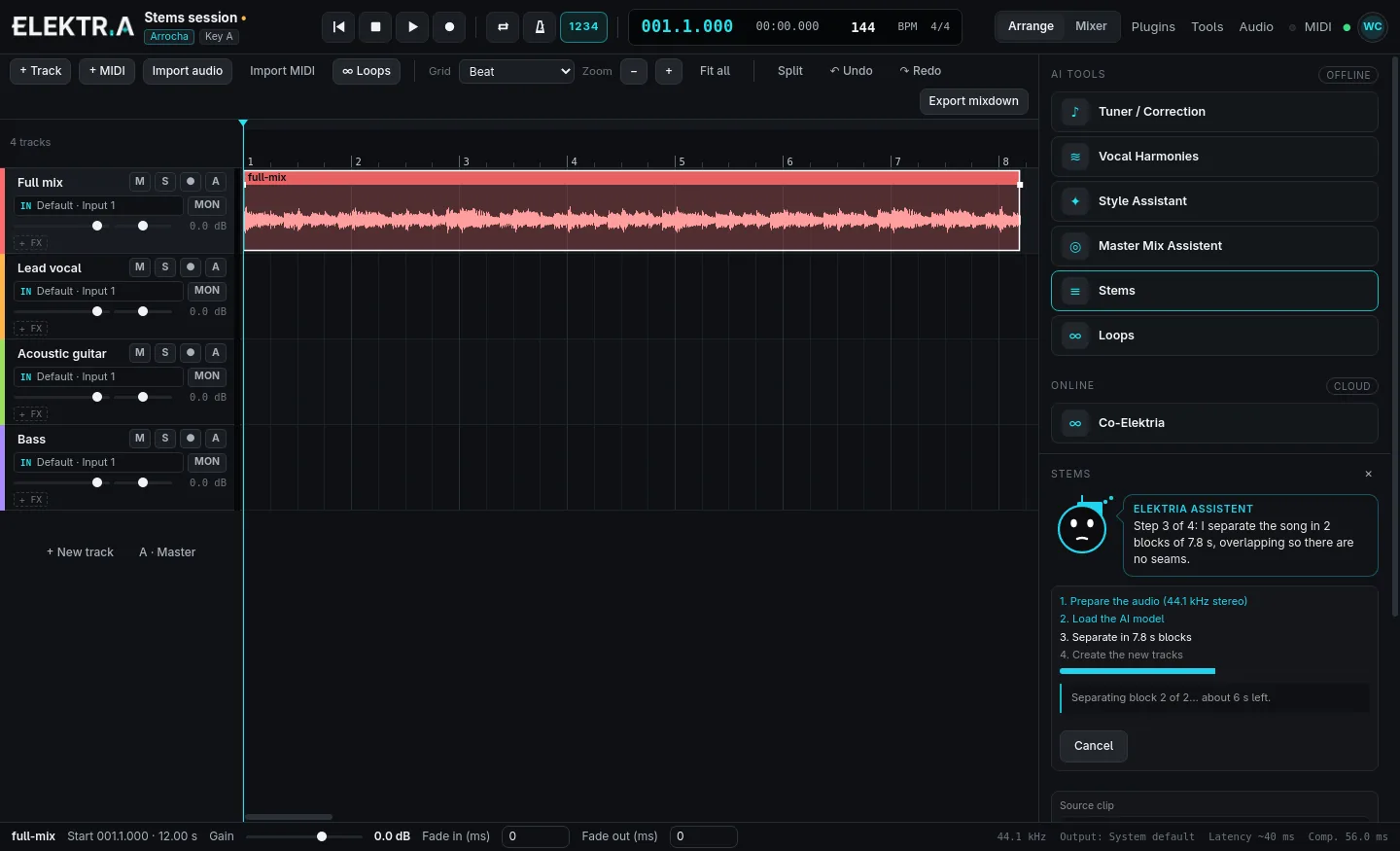Close the Stems panel

1368,474
